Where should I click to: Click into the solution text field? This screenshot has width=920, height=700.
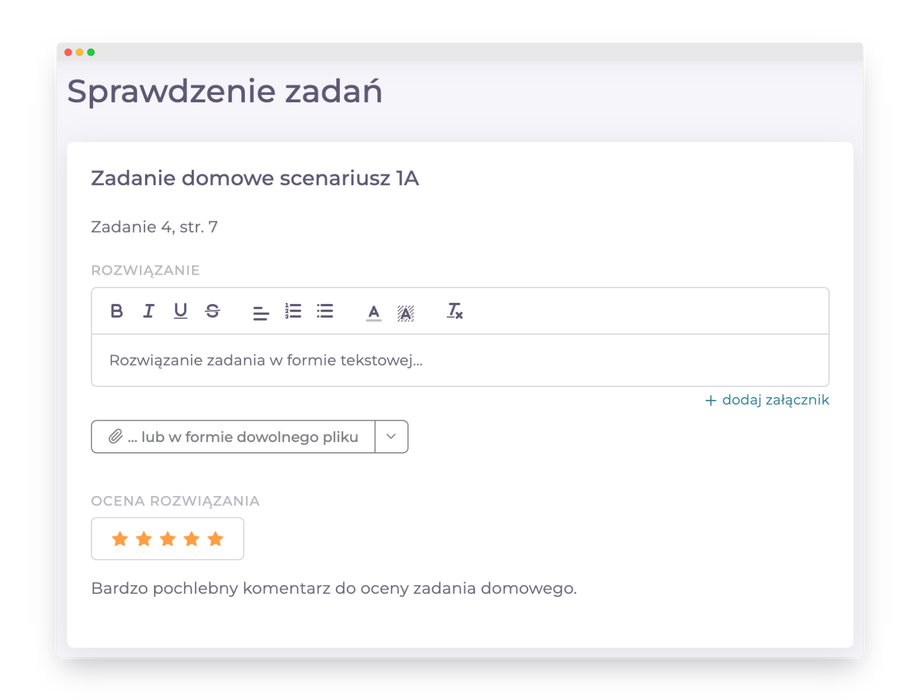[x=460, y=360]
